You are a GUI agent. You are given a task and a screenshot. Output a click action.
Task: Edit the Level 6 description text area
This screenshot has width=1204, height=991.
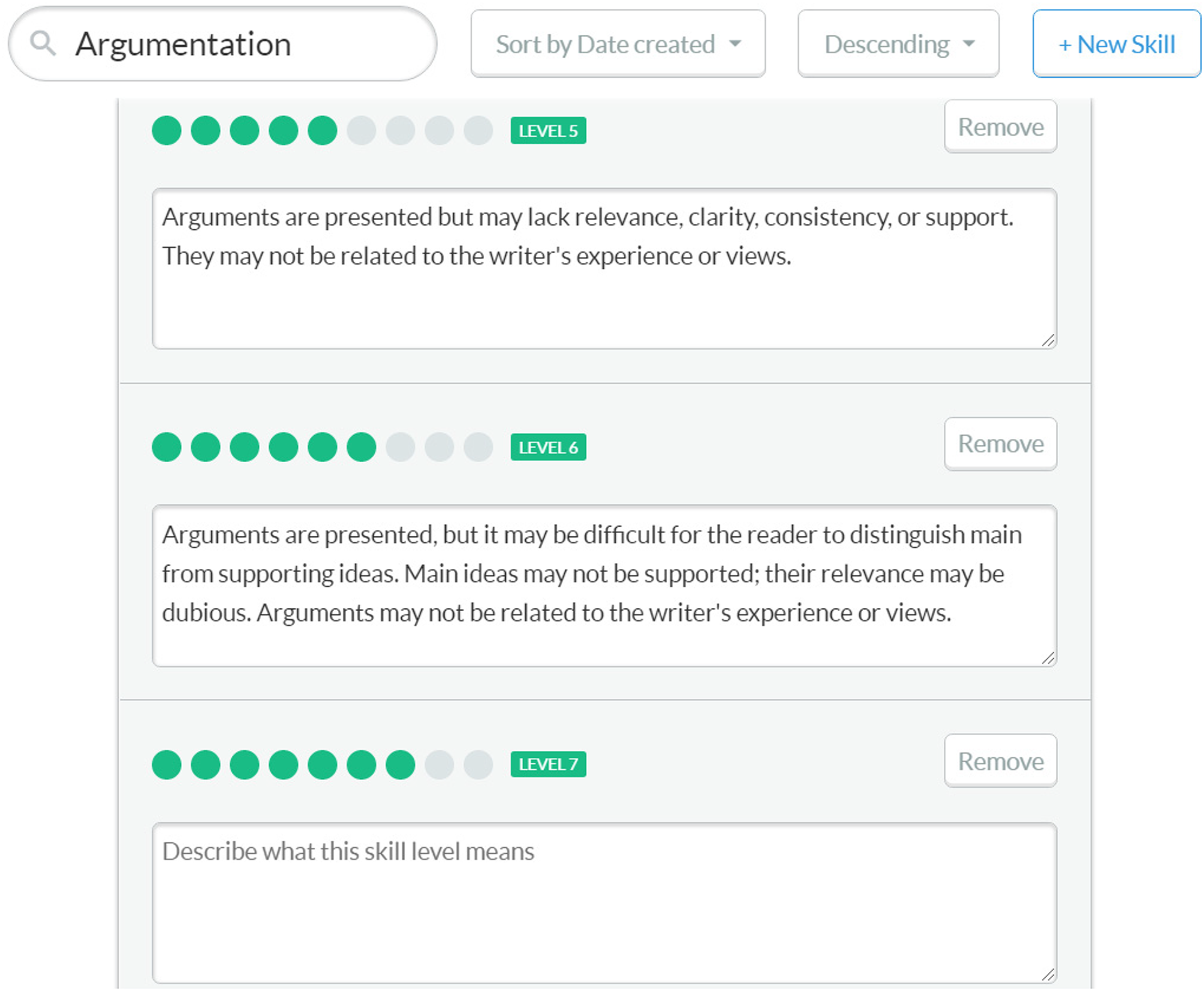[x=604, y=586]
